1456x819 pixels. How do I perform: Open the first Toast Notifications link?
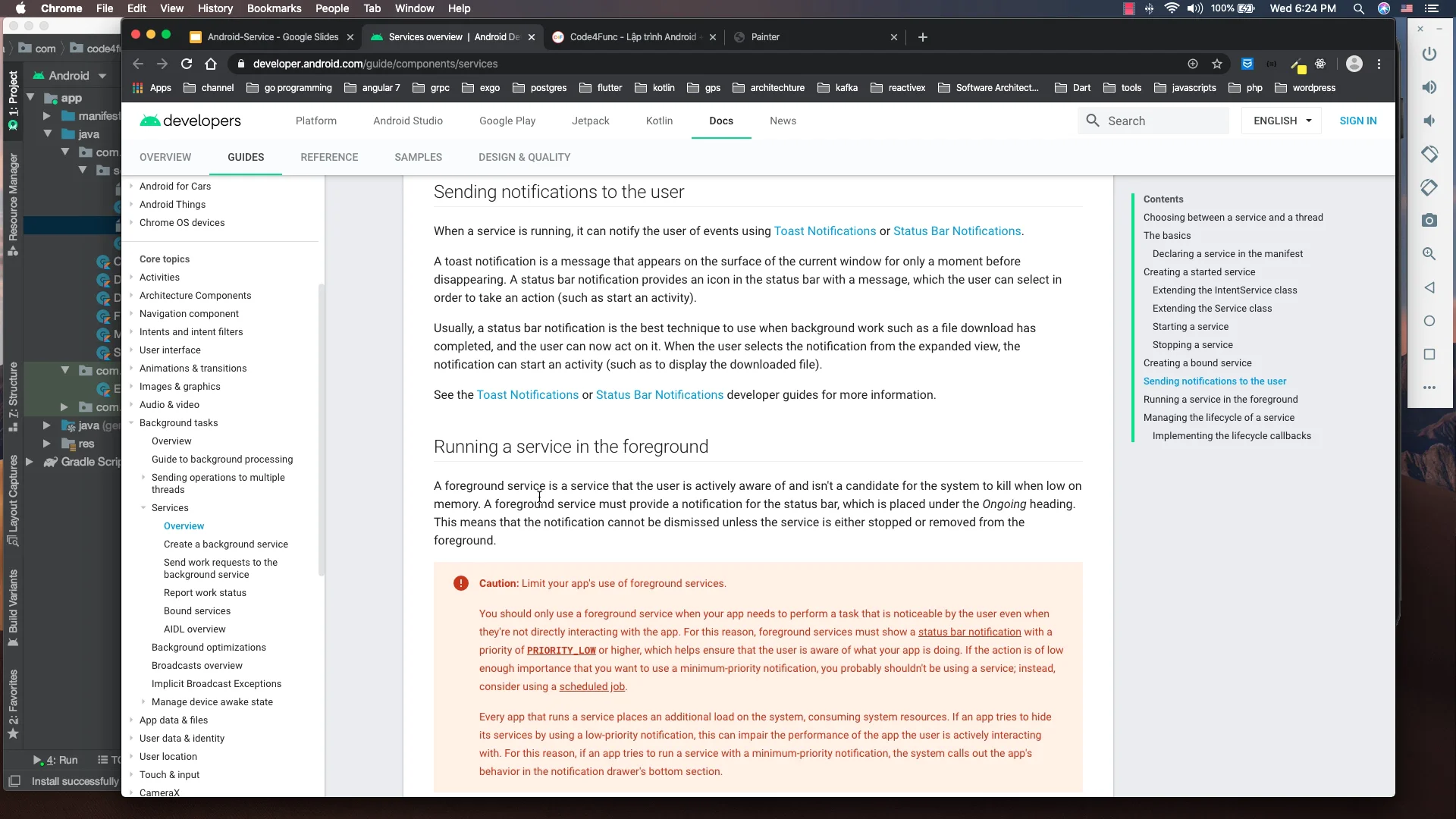pos(824,231)
